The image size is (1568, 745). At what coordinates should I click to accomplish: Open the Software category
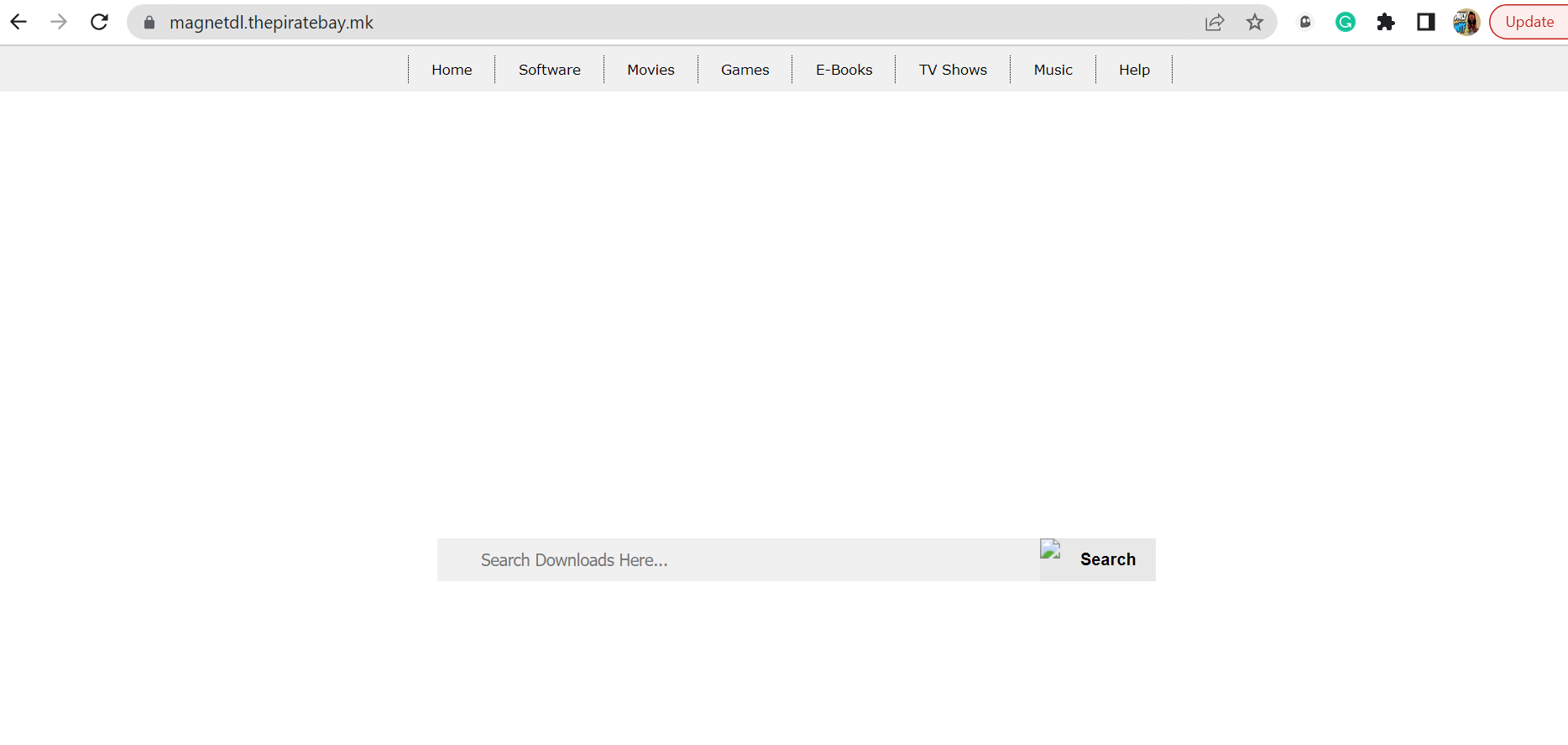click(549, 70)
